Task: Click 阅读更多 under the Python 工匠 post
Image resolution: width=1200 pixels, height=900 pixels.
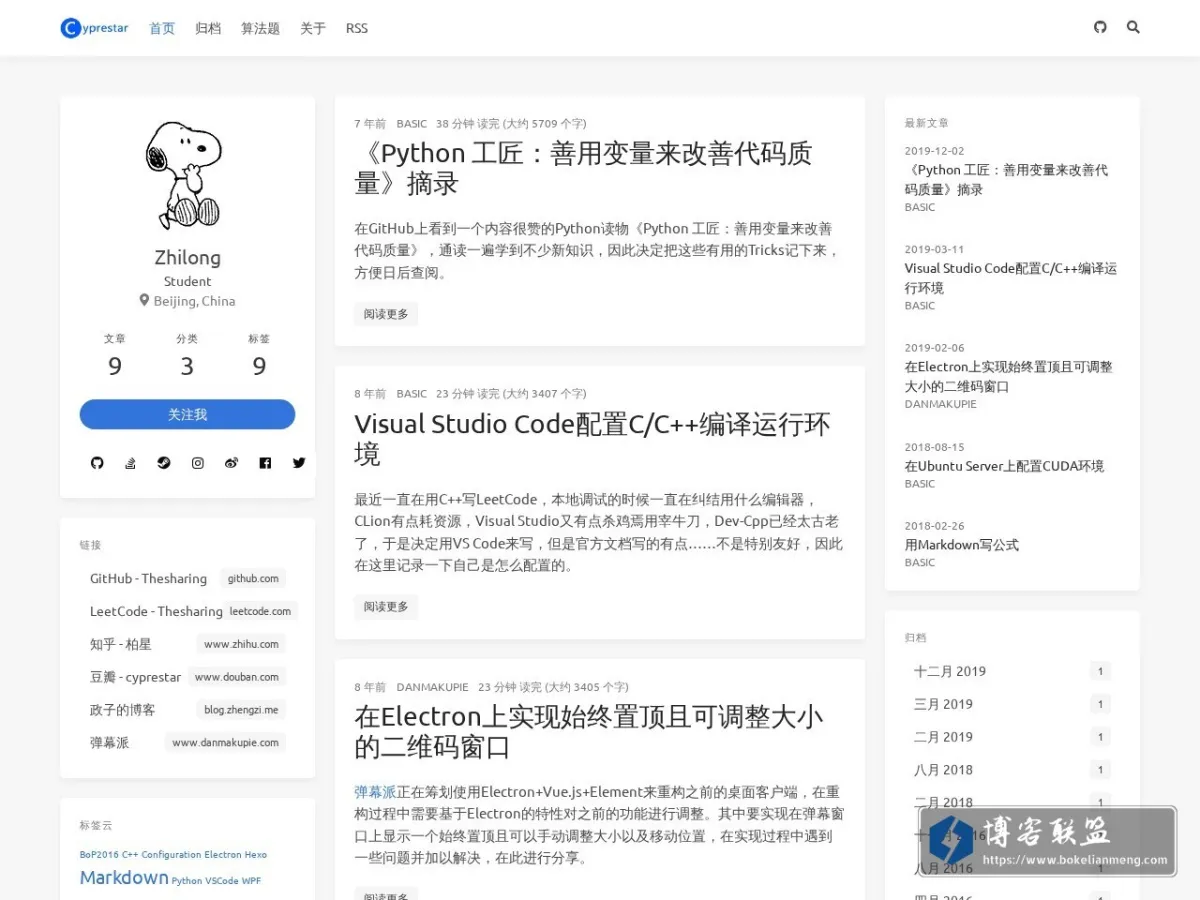Action: pyautogui.click(x=386, y=314)
